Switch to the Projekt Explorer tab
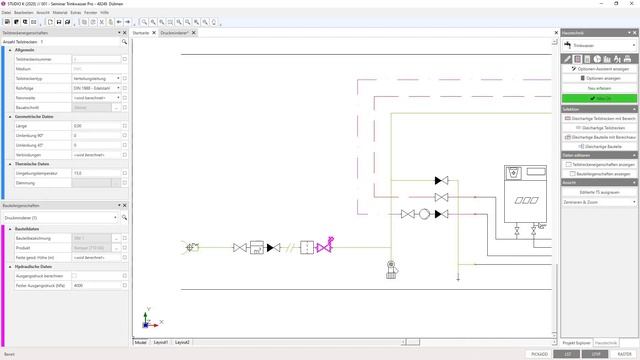 point(576,343)
